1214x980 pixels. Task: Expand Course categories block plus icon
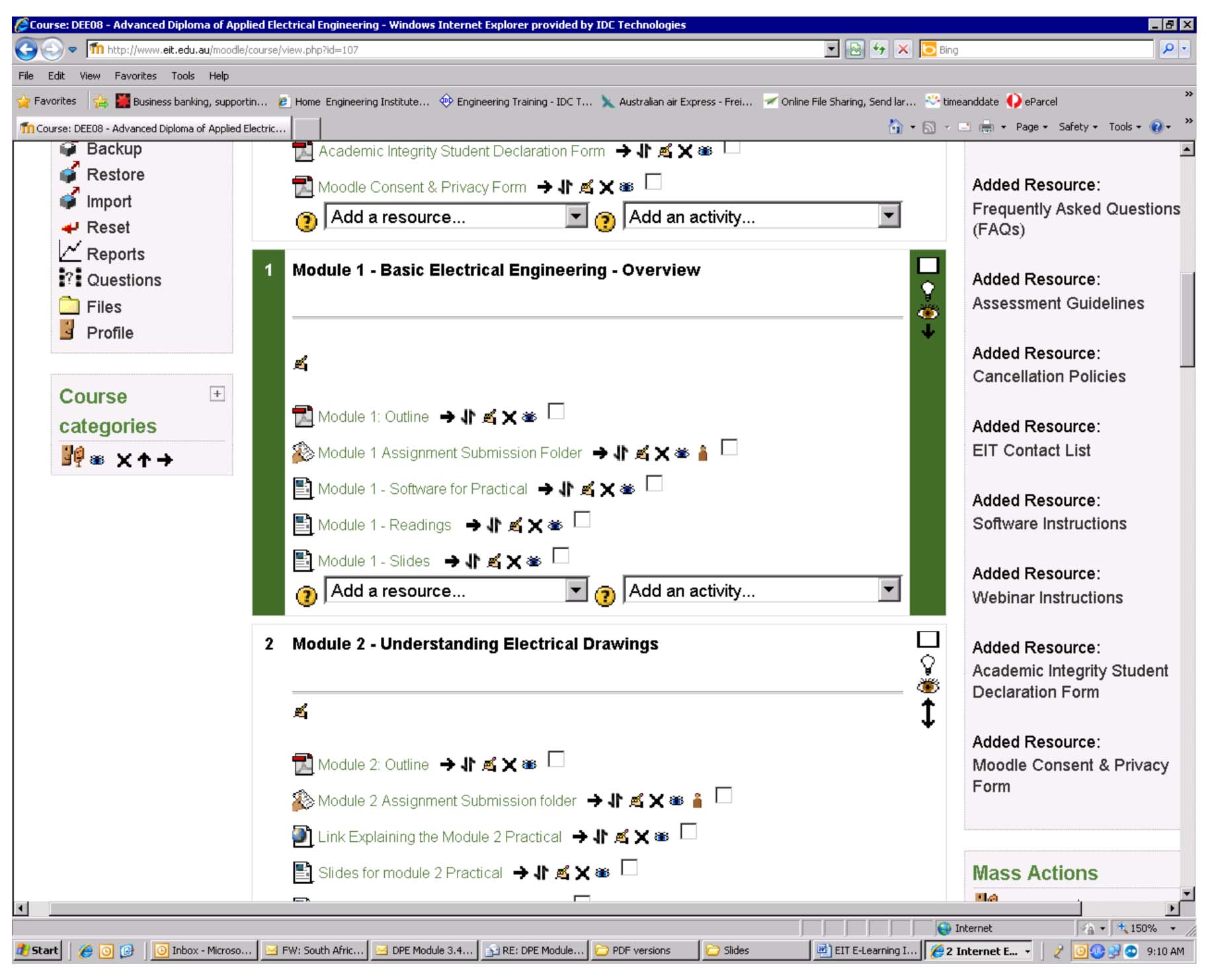pos(217,394)
